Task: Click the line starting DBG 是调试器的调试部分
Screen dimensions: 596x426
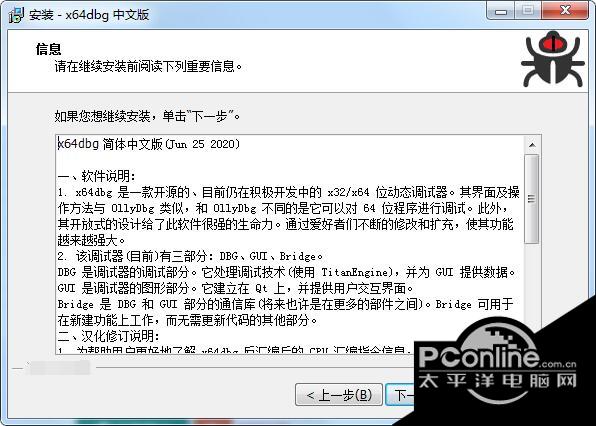Action: point(287,272)
